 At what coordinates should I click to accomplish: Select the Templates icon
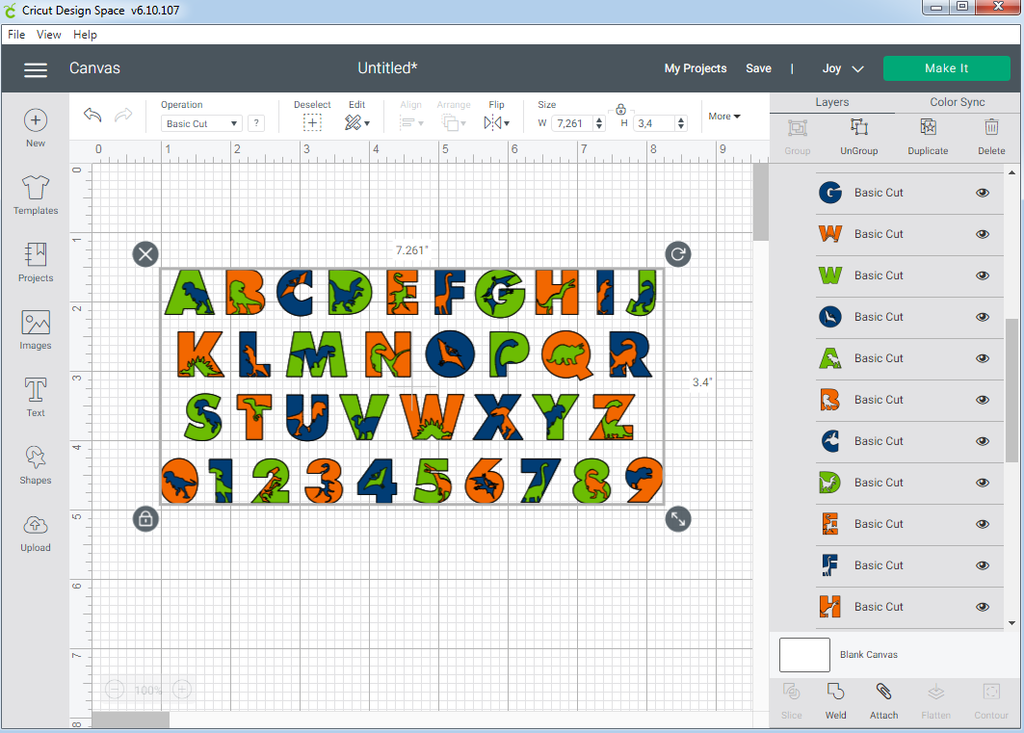pyautogui.click(x=35, y=195)
